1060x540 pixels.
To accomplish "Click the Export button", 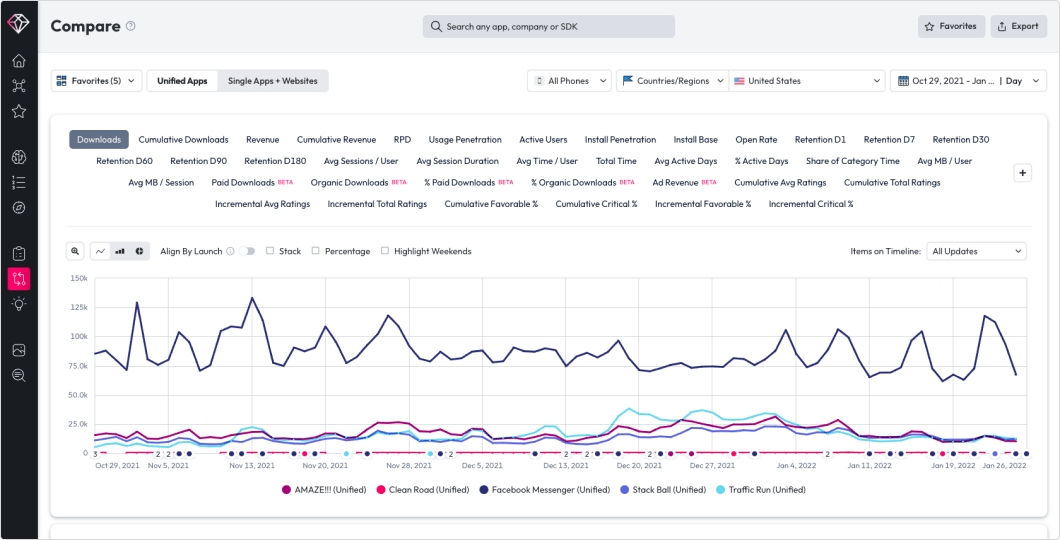I will point(1018,26).
